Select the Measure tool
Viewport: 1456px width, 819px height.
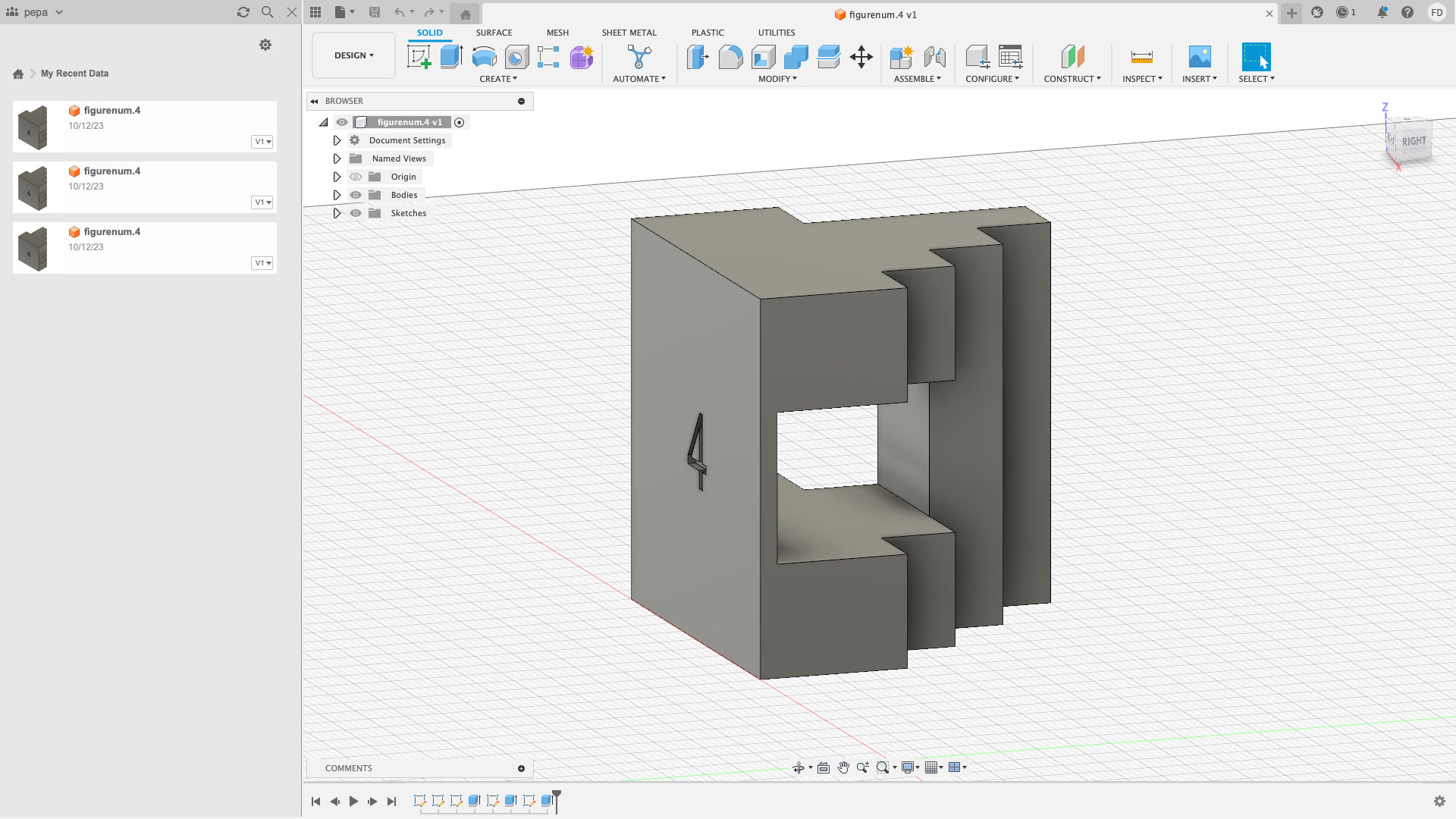click(x=1141, y=57)
